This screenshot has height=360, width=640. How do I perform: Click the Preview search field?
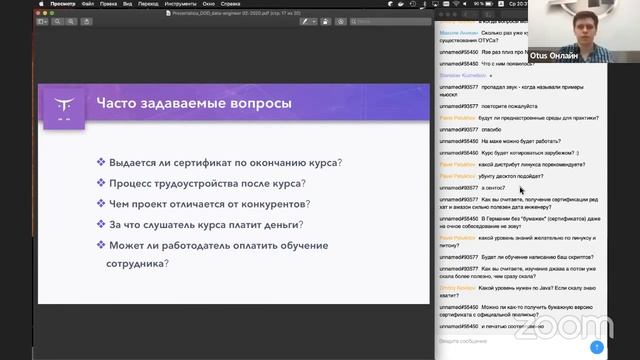[x=391, y=21]
